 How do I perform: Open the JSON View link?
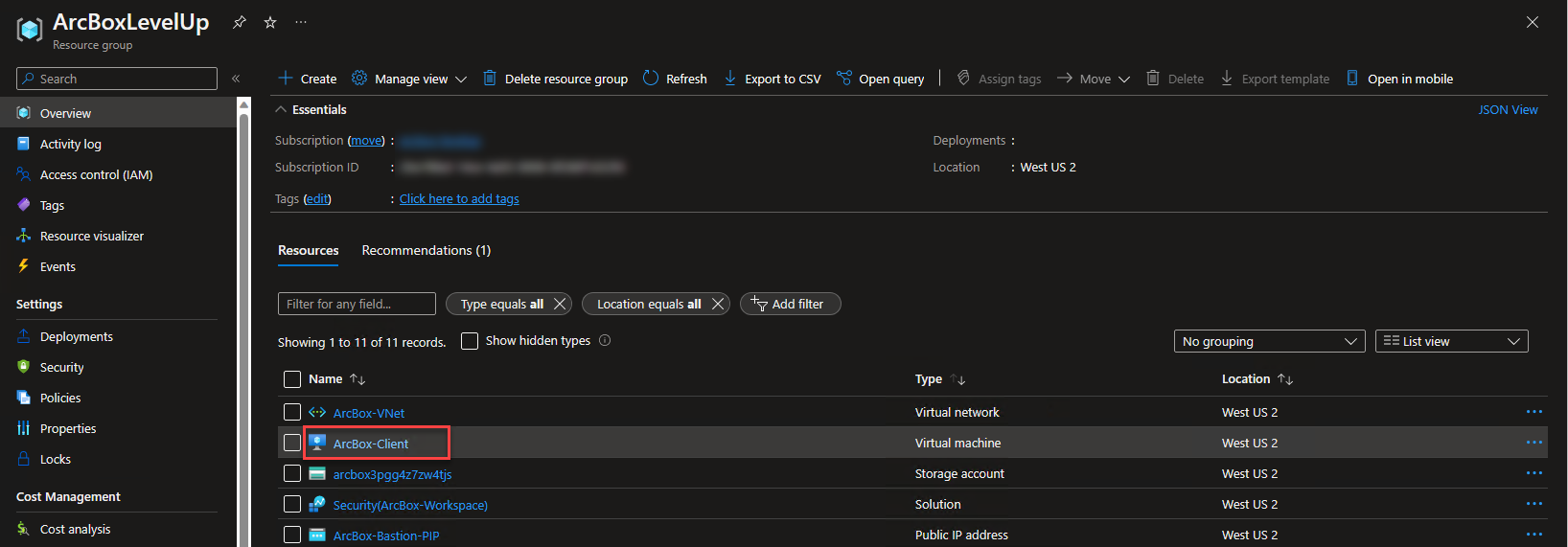[1508, 109]
